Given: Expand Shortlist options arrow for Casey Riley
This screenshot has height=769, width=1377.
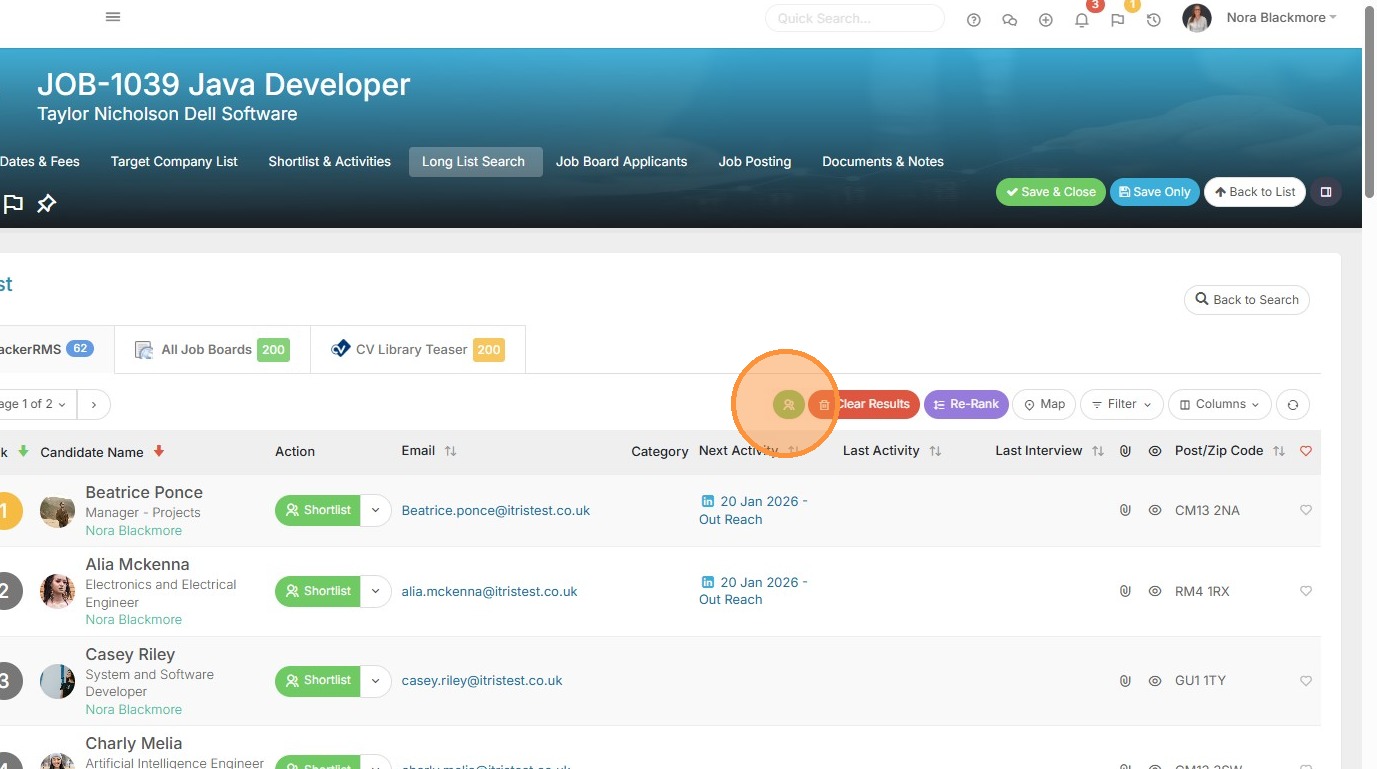Looking at the screenshot, I should [x=375, y=680].
